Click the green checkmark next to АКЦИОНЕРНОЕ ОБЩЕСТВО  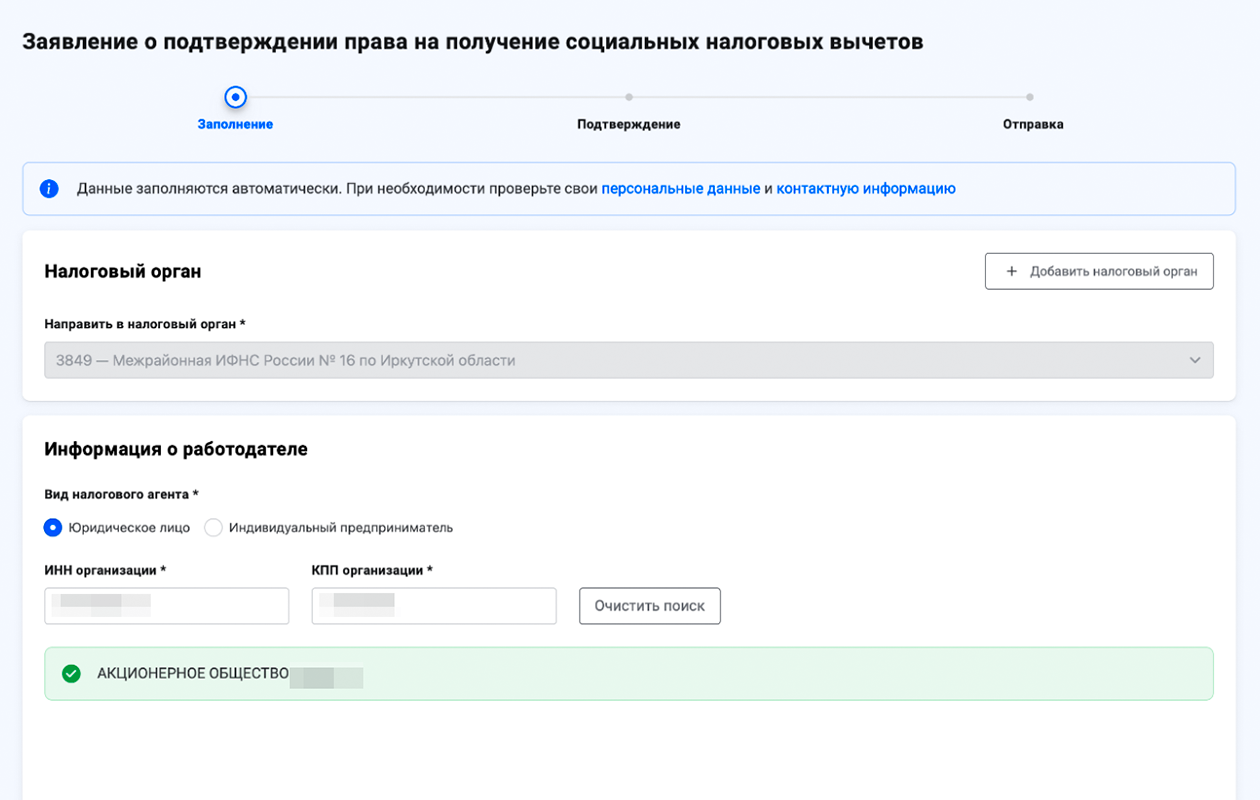pyautogui.click(x=71, y=674)
